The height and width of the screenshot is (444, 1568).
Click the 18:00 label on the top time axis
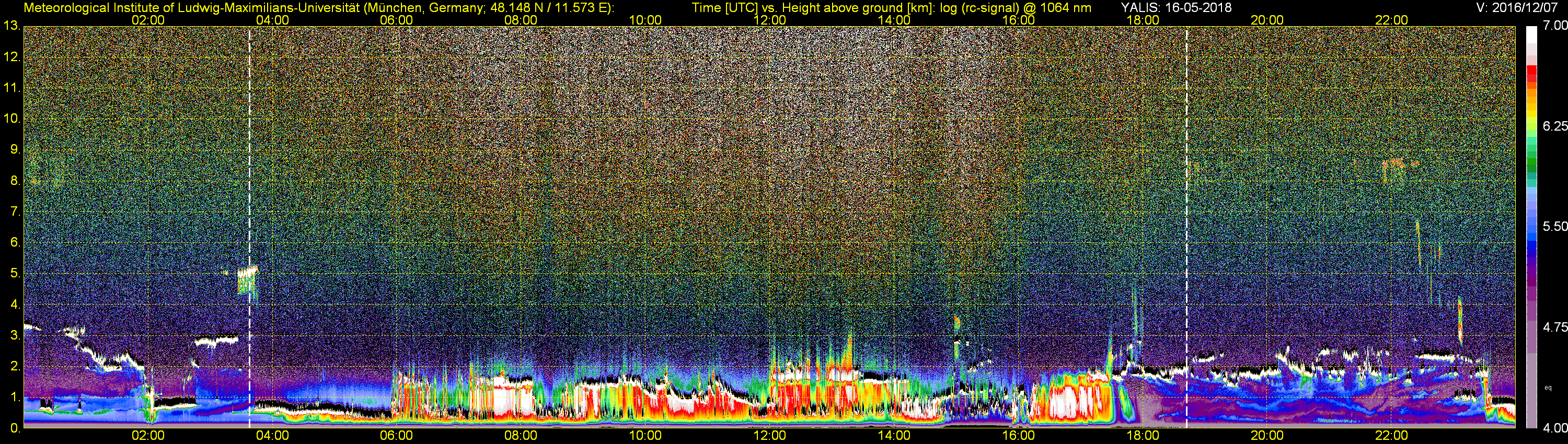point(1143,20)
